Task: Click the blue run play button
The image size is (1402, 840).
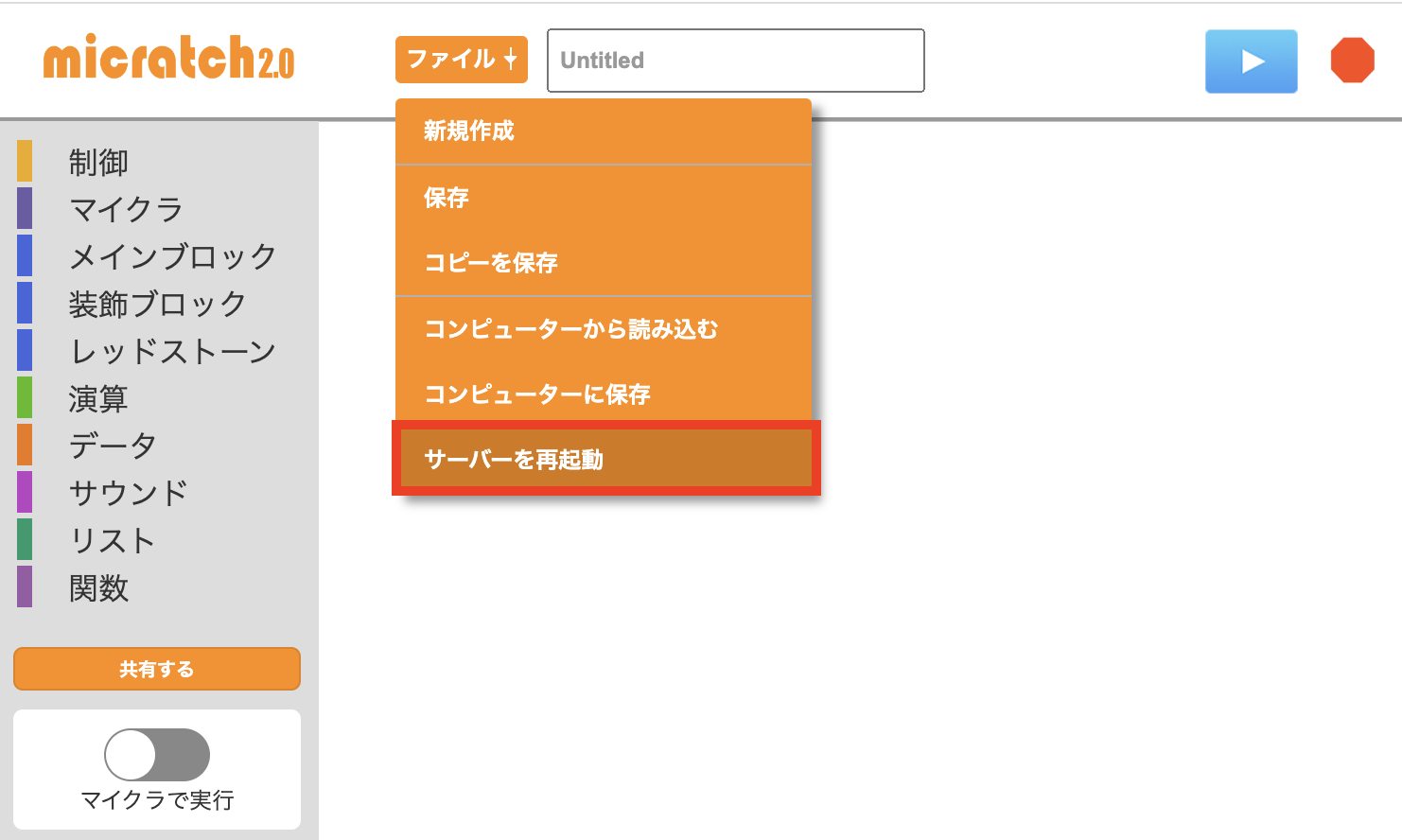Action: [x=1251, y=61]
